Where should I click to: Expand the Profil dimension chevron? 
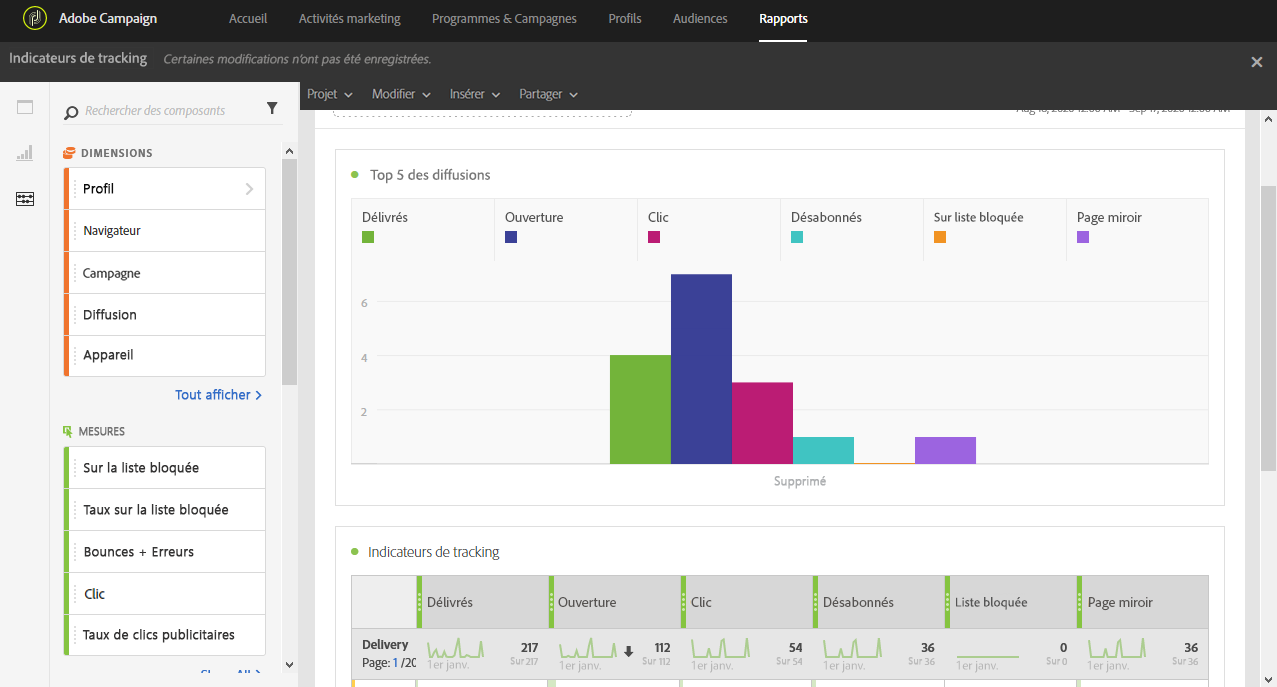pyautogui.click(x=249, y=189)
